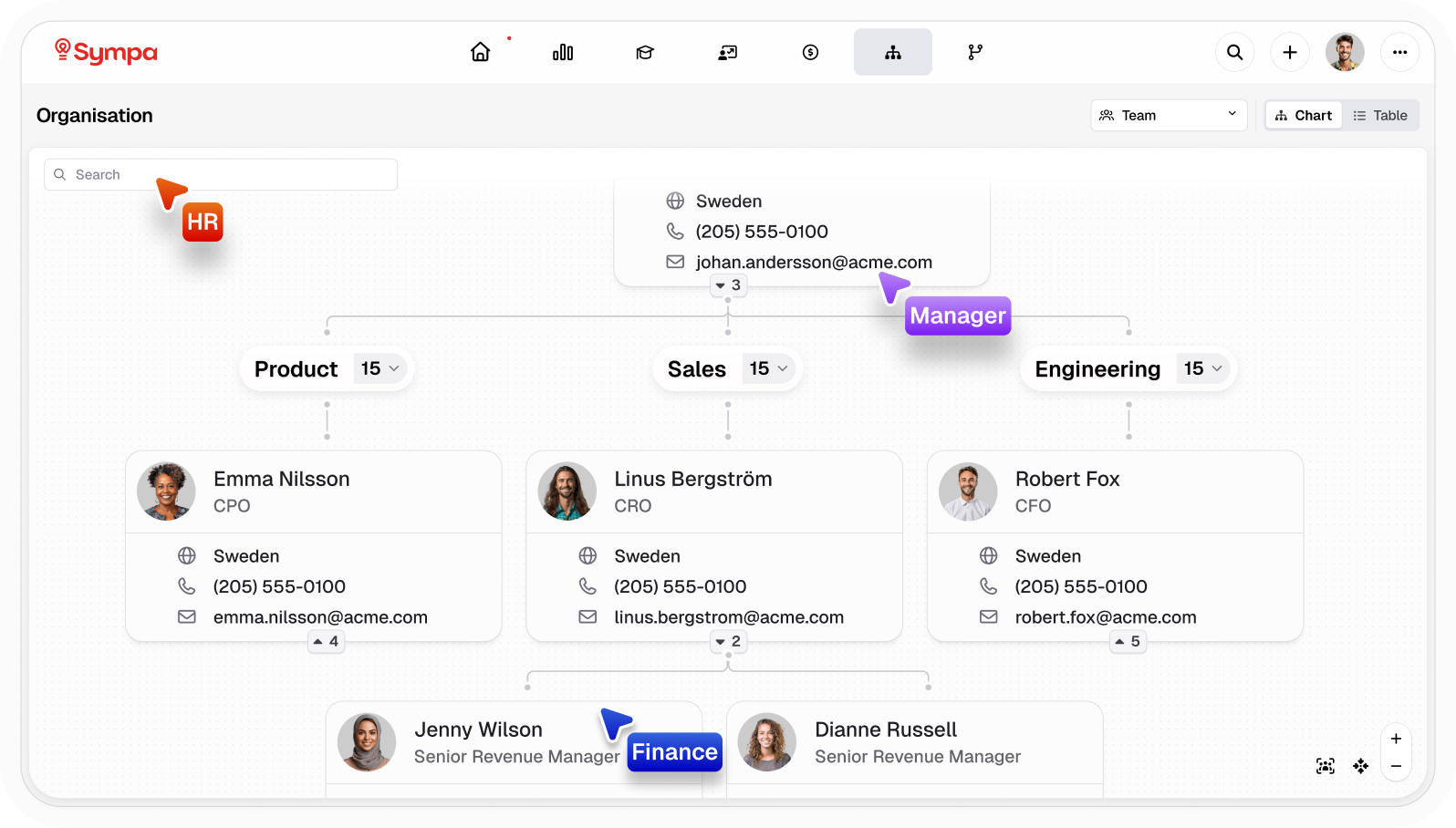Image resolution: width=1456 pixels, height=828 pixels.
Task: Open the Home icon in top navigation
Action: (480, 52)
